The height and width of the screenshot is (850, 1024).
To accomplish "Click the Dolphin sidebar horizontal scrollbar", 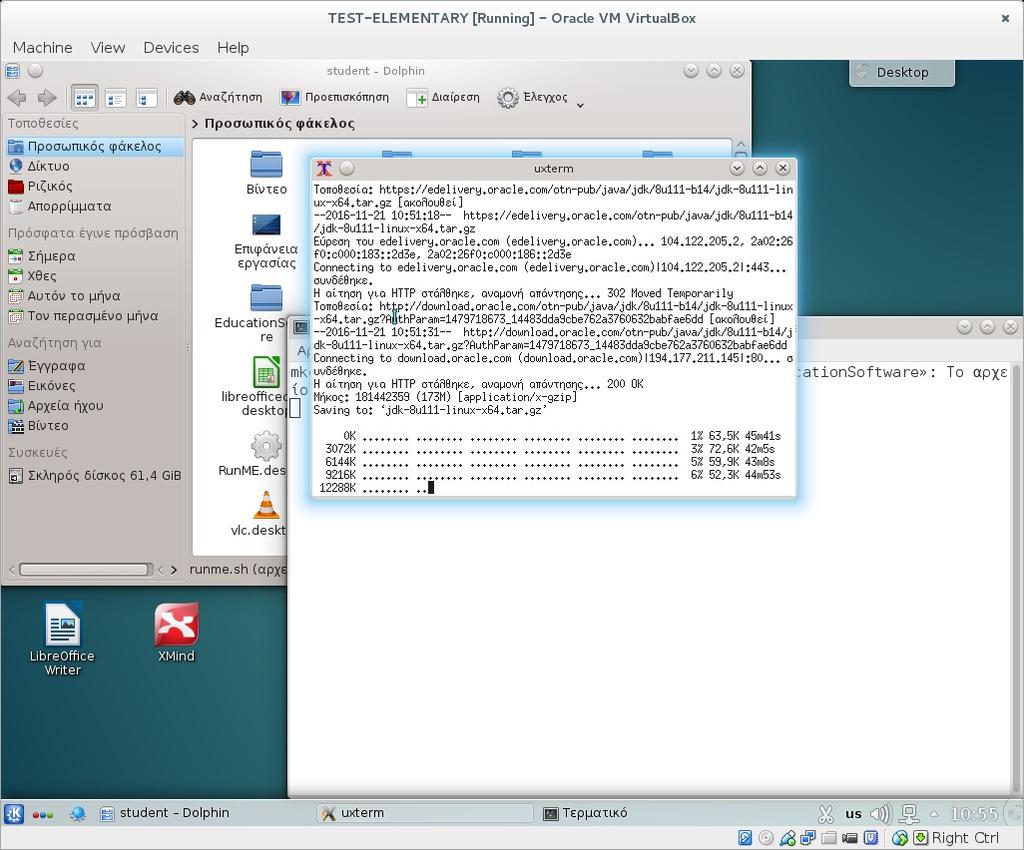I will 85,570.
